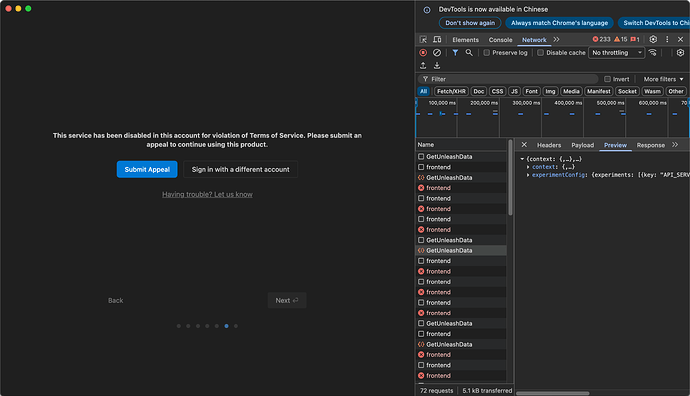
Task: Filter requests by Fetch/XHR
Action: (x=451, y=91)
